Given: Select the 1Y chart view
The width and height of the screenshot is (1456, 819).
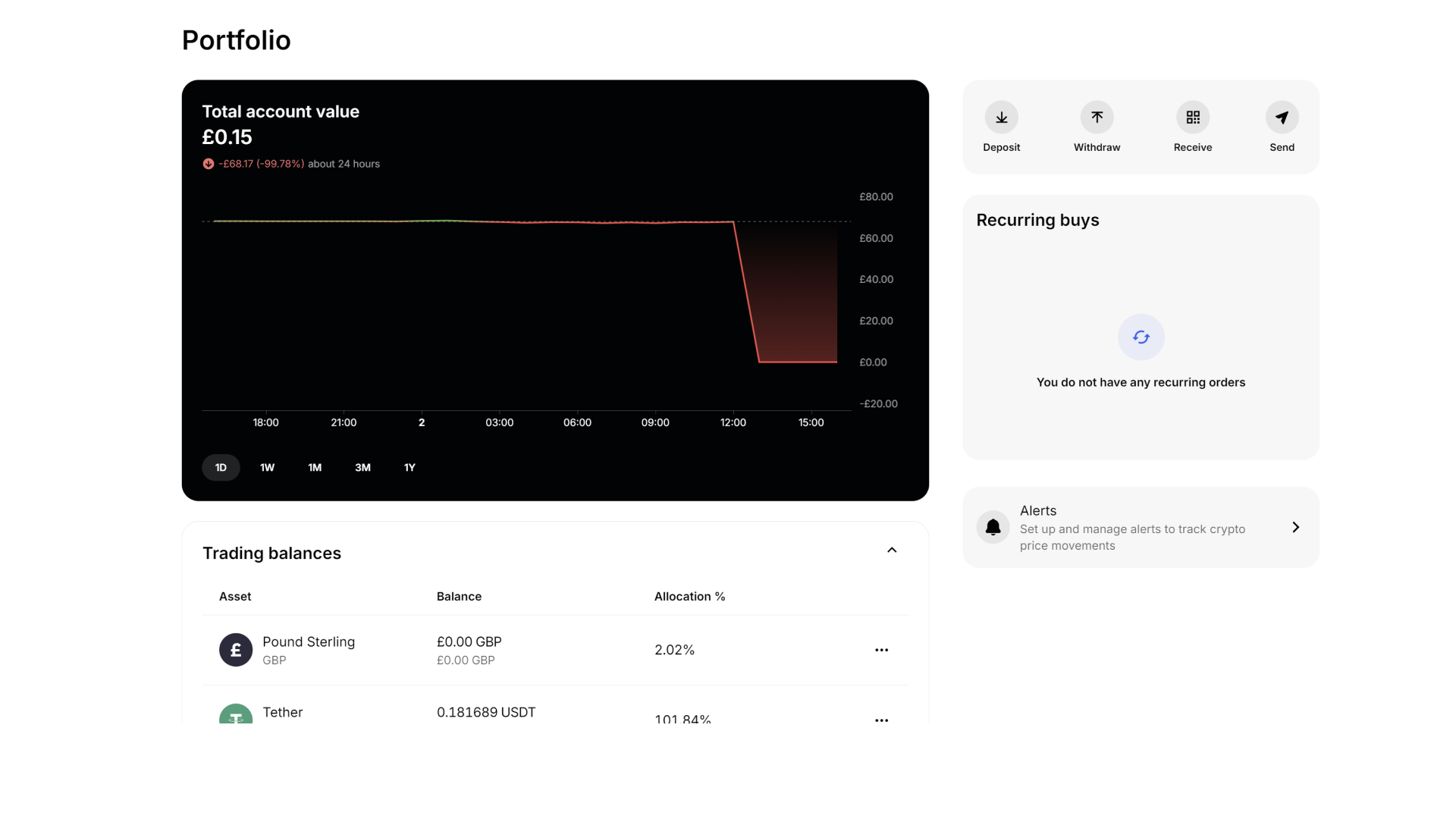Looking at the screenshot, I should [409, 467].
